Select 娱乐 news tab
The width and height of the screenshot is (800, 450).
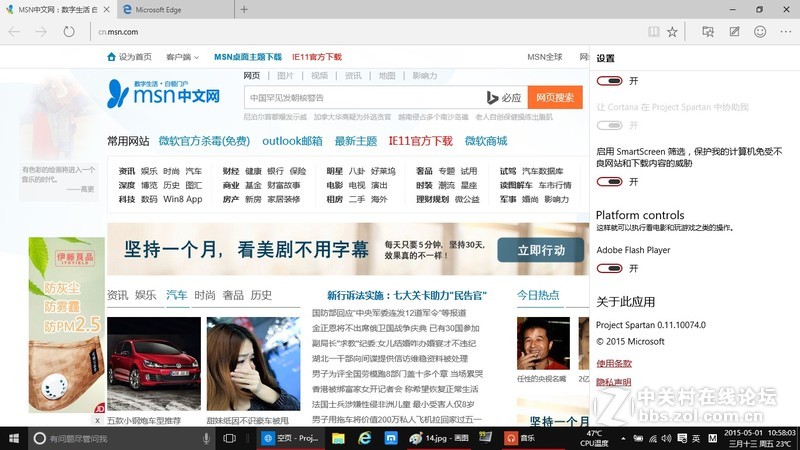coord(145,295)
